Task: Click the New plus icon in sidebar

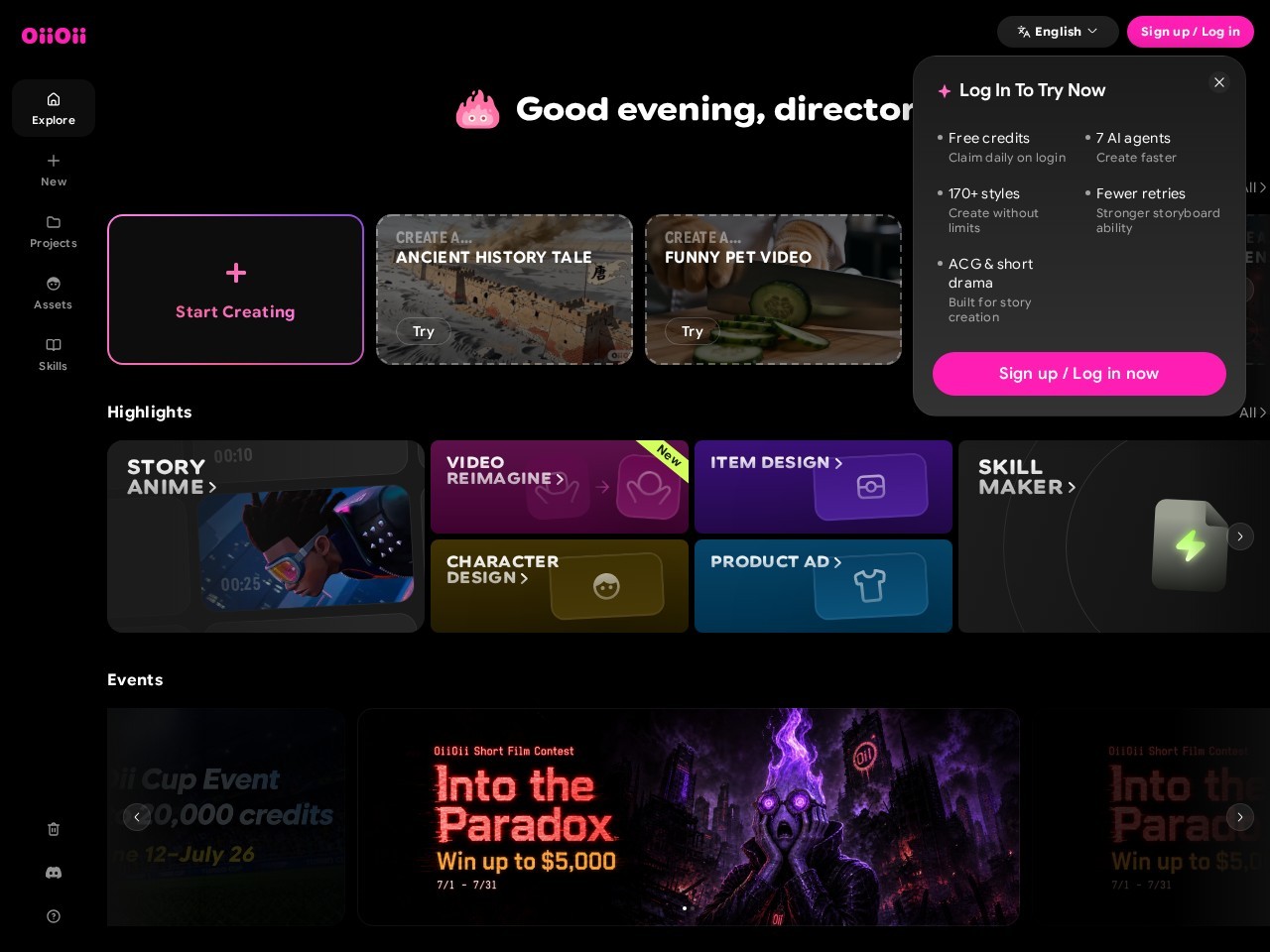Action: (x=54, y=161)
